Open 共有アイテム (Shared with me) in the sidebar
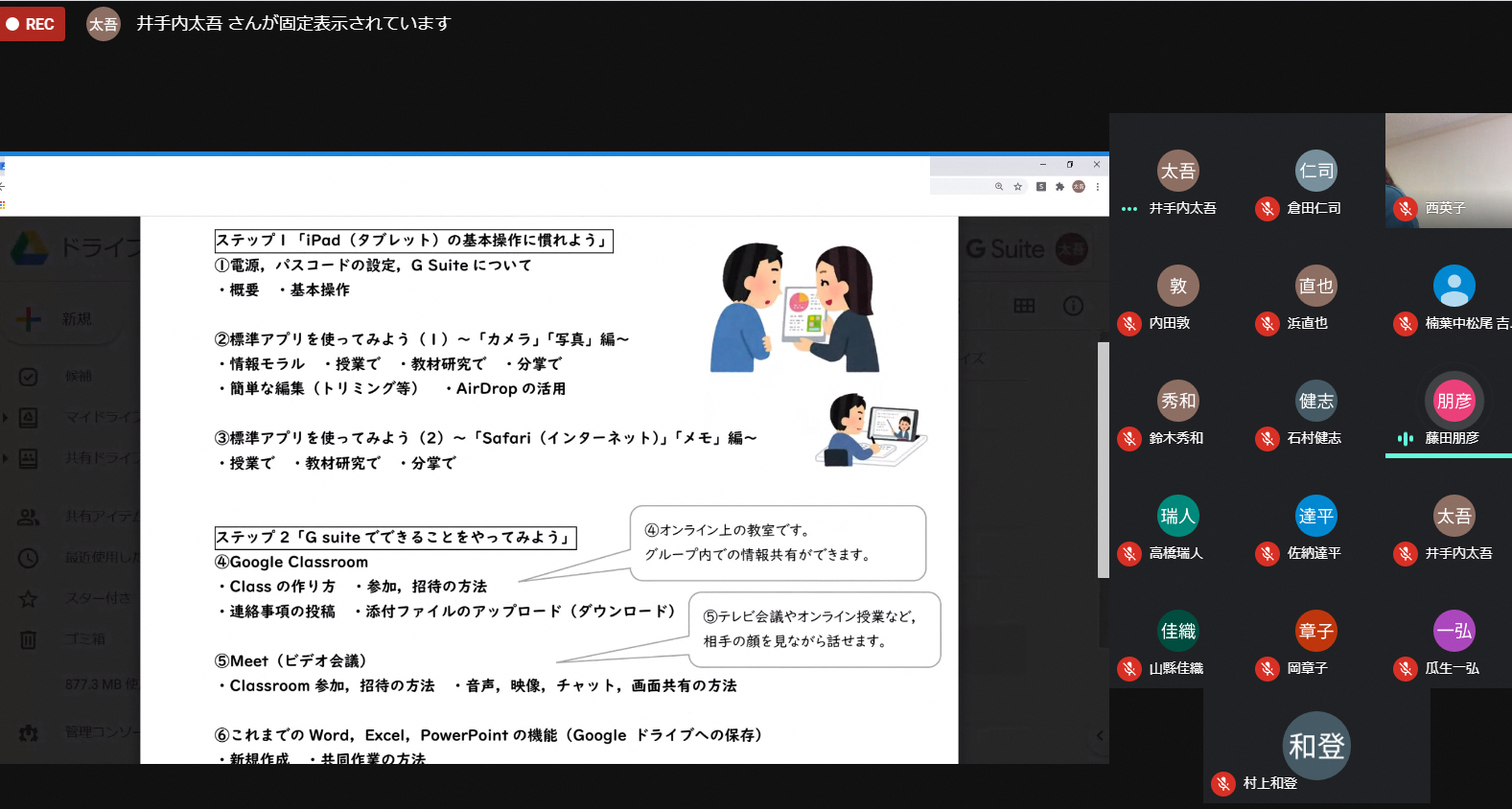1512x809 pixels. pos(81,517)
